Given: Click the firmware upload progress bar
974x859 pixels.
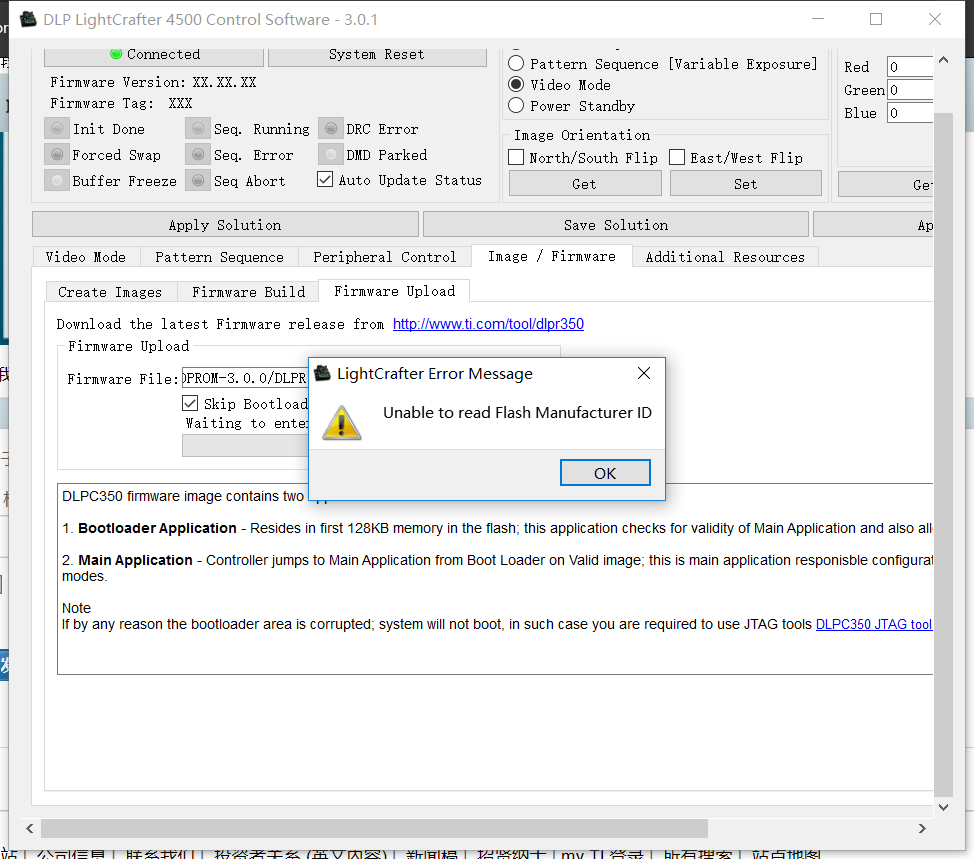Looking at the screenshot, I should 245,445.
